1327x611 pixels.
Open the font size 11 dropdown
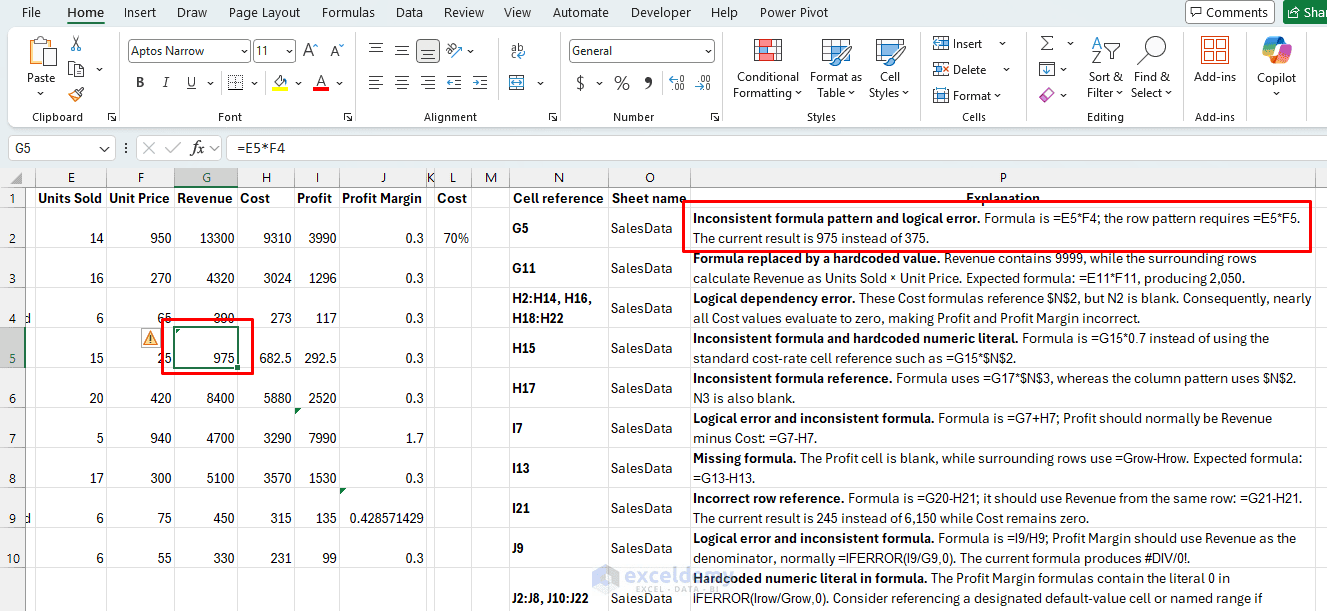pyautogui.click(x=289, y=51)
